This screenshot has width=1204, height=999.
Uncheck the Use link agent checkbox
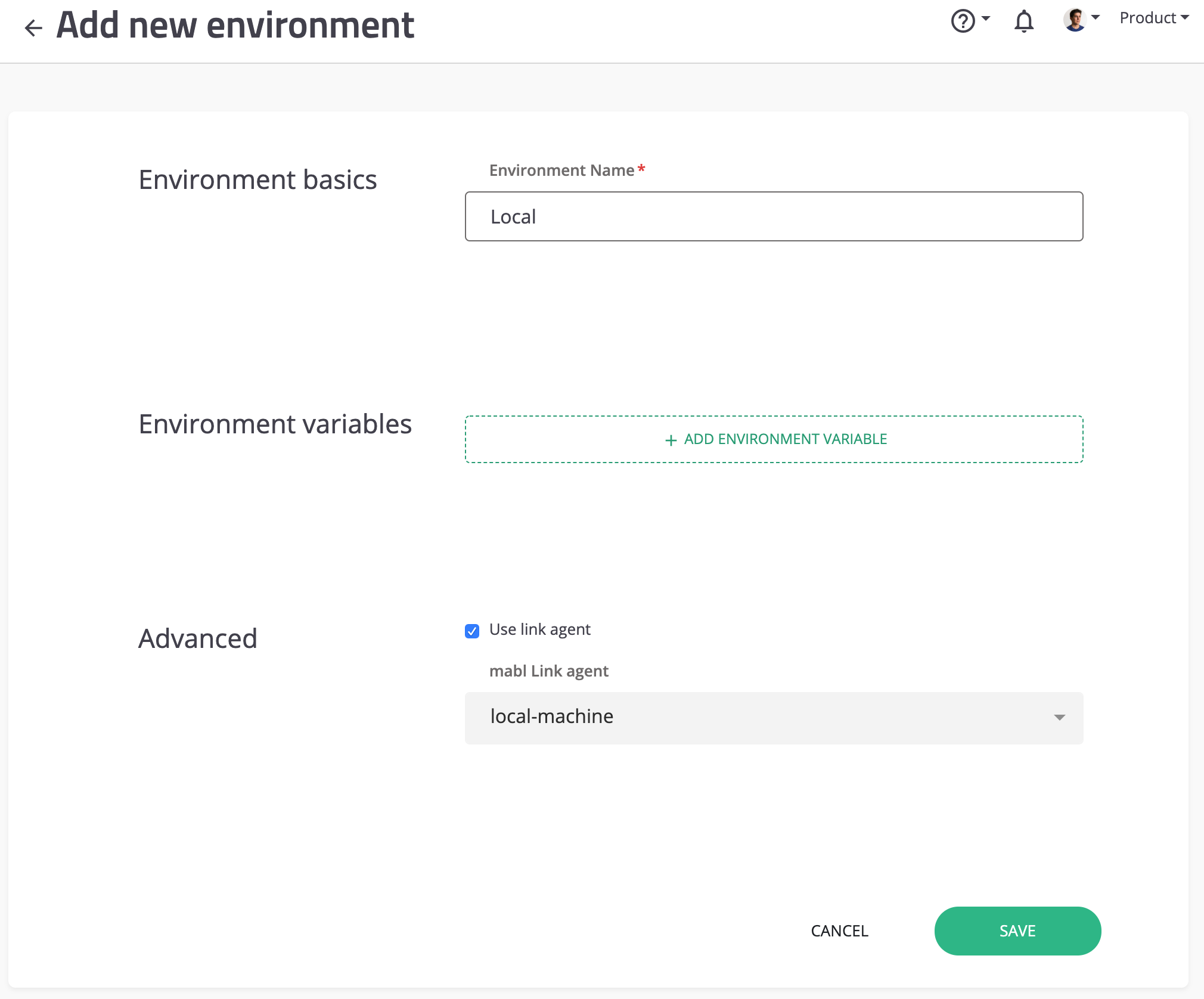(x=472, y=631)
